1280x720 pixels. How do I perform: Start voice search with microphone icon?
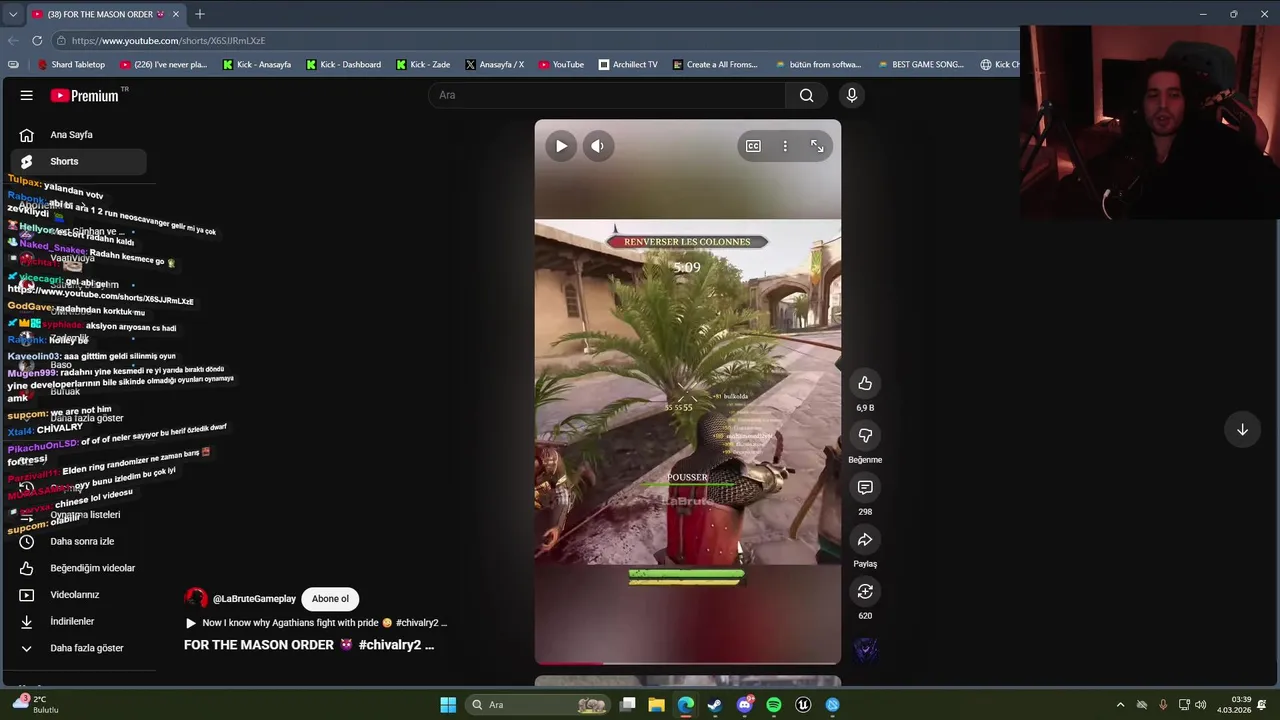(x=852, y=95)
